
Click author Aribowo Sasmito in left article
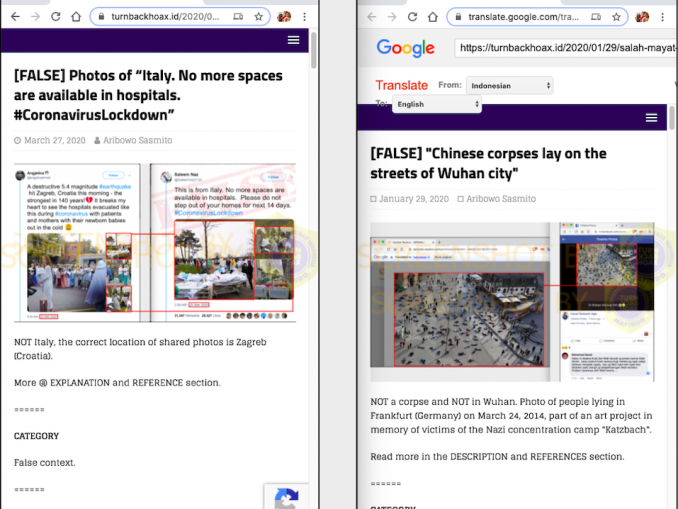coord(138,140)
